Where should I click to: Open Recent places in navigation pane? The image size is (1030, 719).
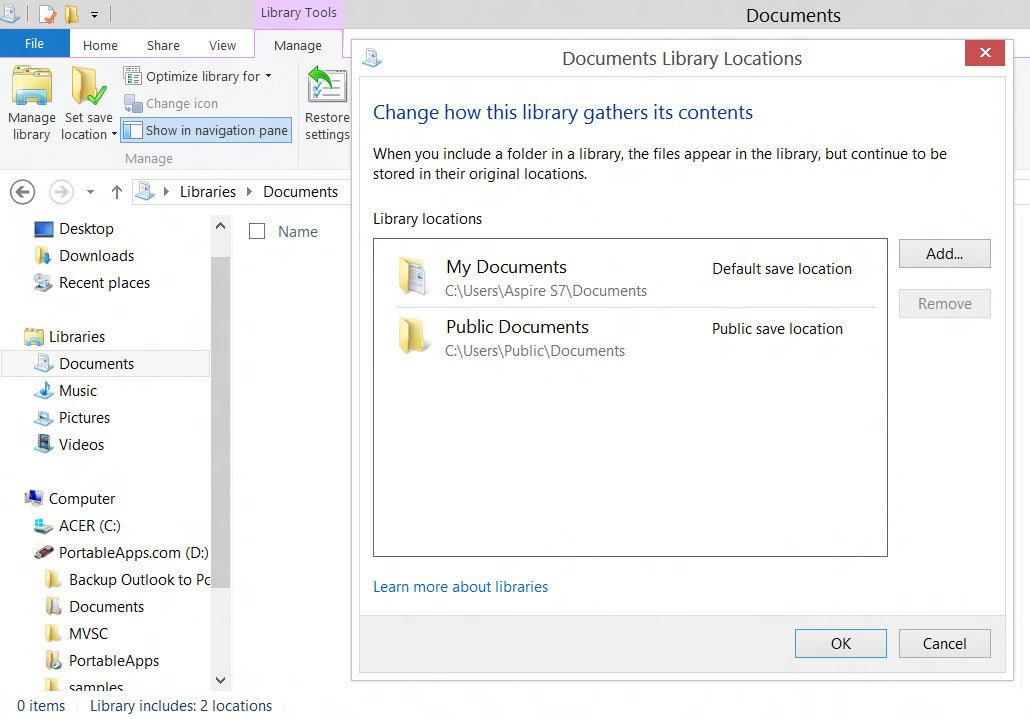[104, 282]
